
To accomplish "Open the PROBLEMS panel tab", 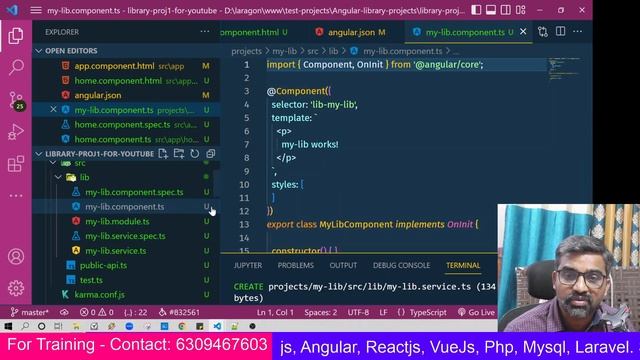I will (x=296, y=265).
